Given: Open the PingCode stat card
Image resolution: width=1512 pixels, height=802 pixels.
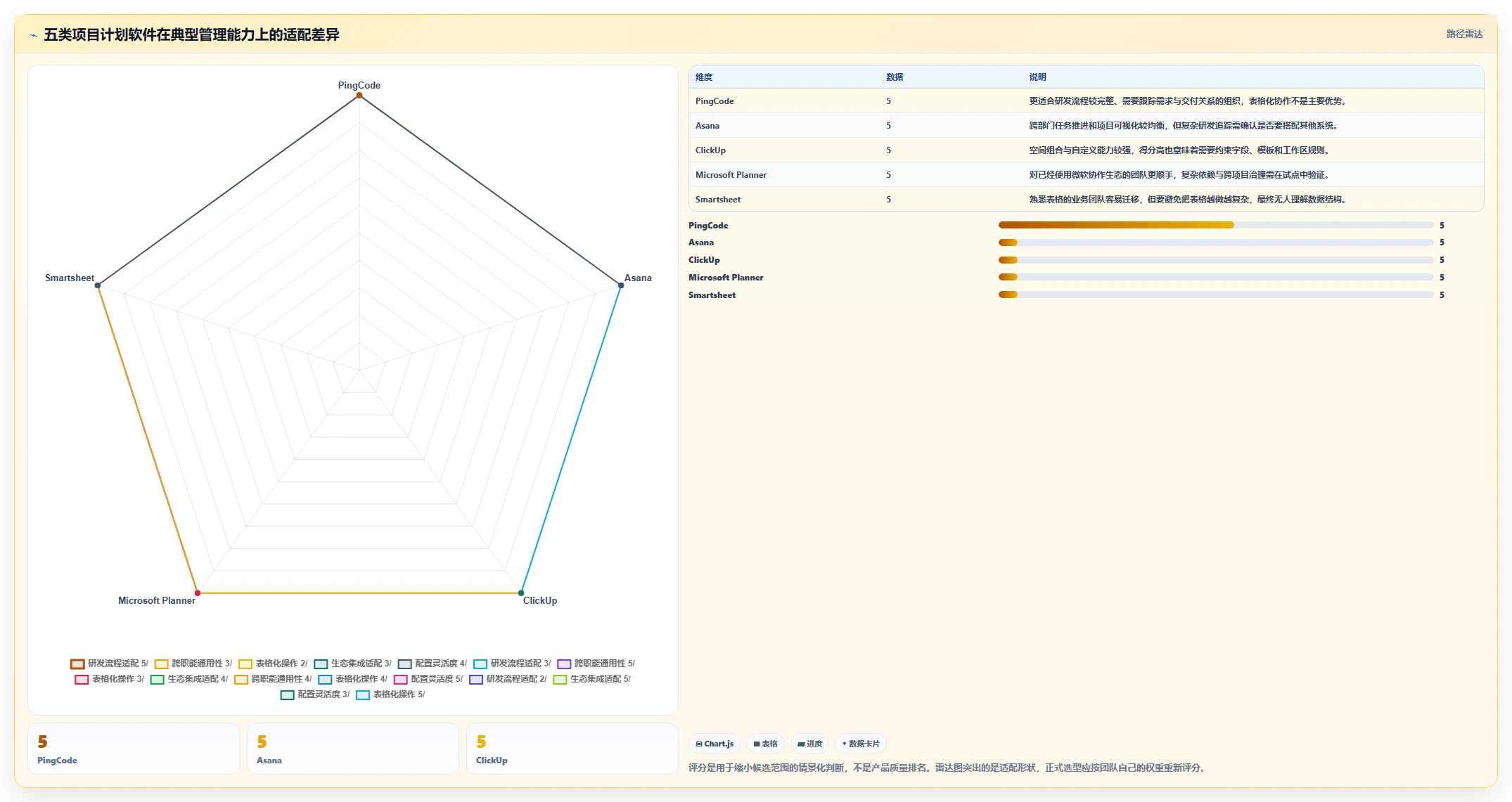Looking at the screenshot, I should coord(134,749).
